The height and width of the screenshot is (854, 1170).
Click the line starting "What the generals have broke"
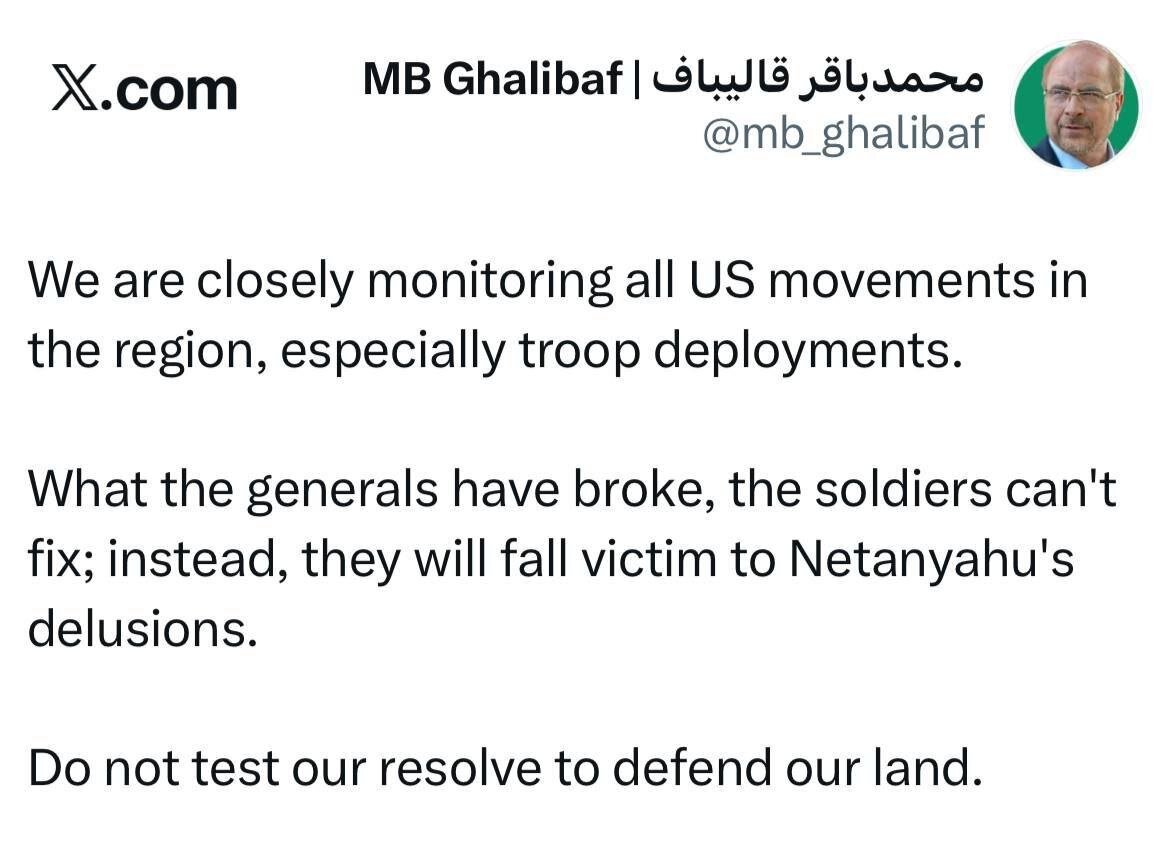(571, 490)
